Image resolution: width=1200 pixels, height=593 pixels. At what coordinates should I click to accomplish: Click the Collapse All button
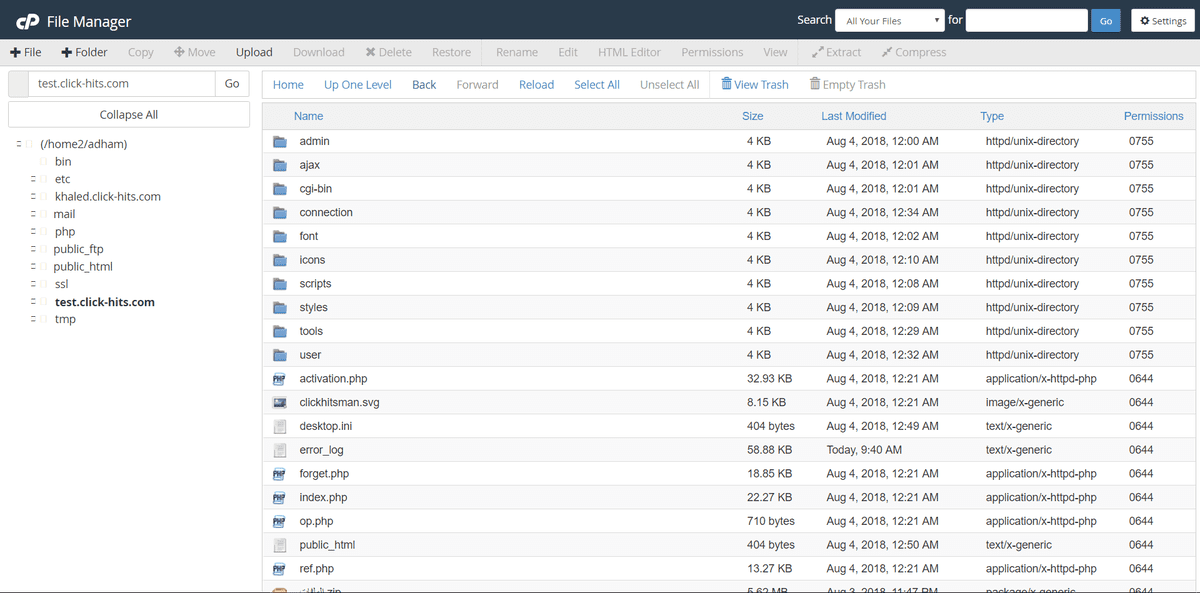129,115
